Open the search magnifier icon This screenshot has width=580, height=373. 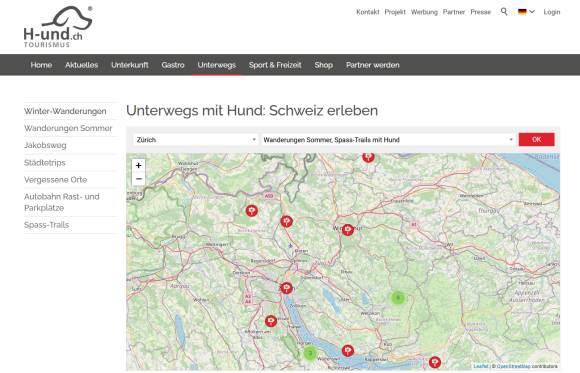coord(504,11)
